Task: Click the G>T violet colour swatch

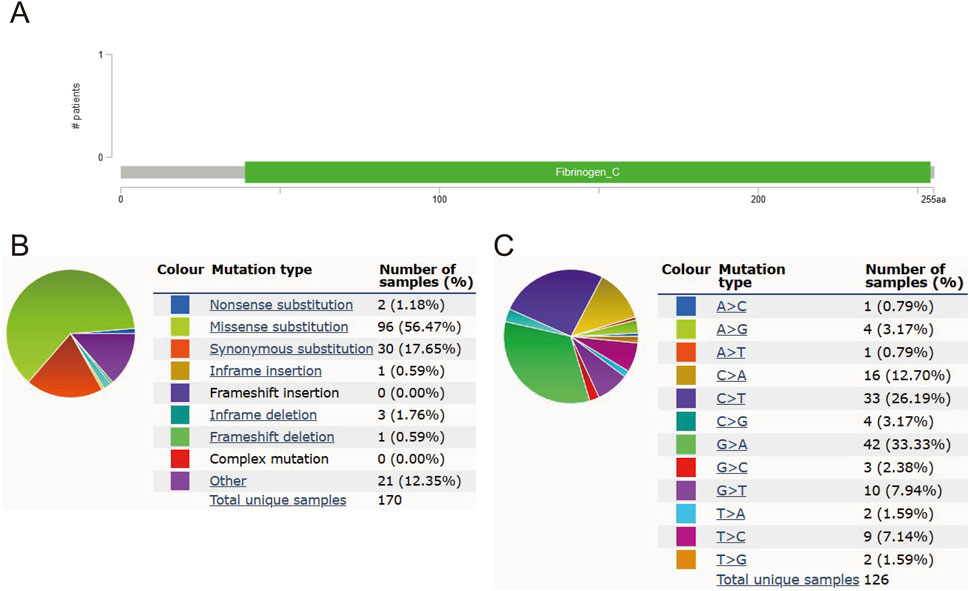Action: point(686,491)
